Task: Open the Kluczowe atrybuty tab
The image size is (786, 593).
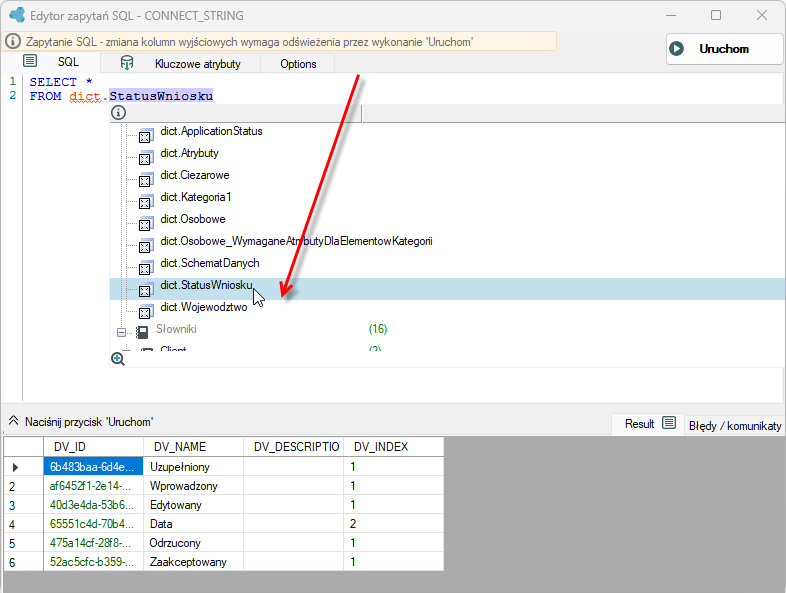Action: [x=180, y=64]
